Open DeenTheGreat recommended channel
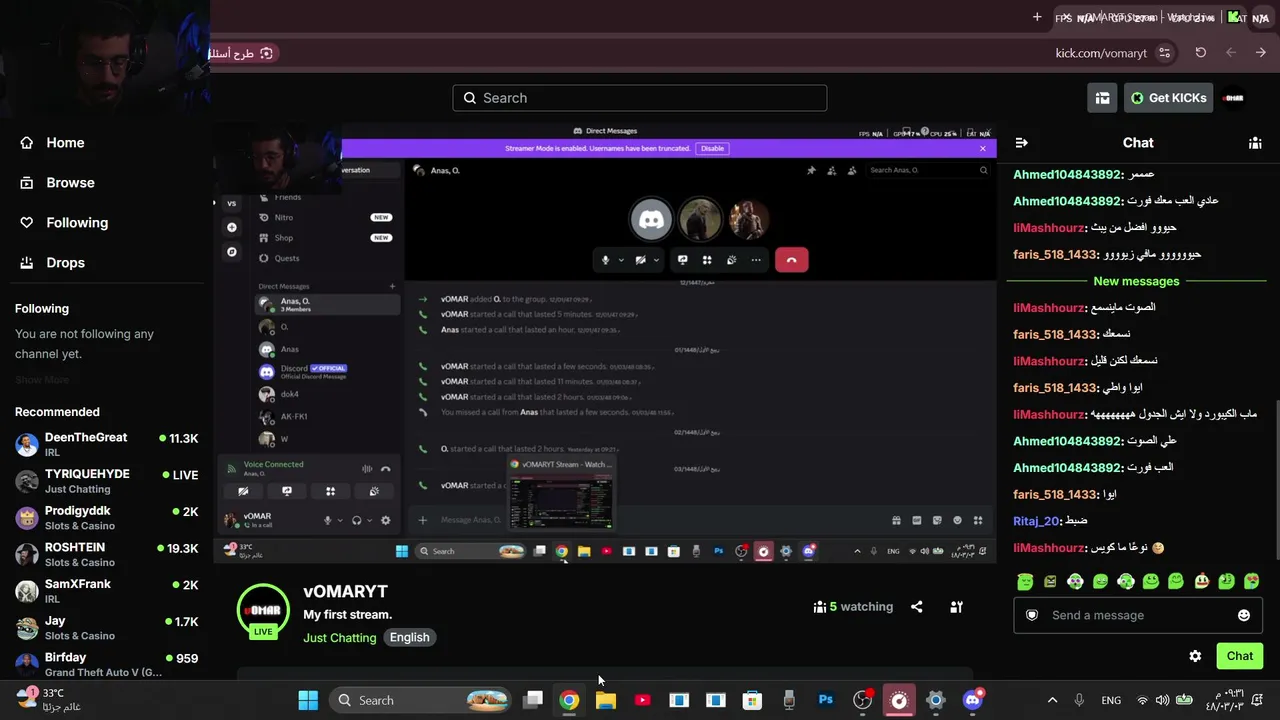The height and width of the screenshot is (720, 1280). [107, 445]
